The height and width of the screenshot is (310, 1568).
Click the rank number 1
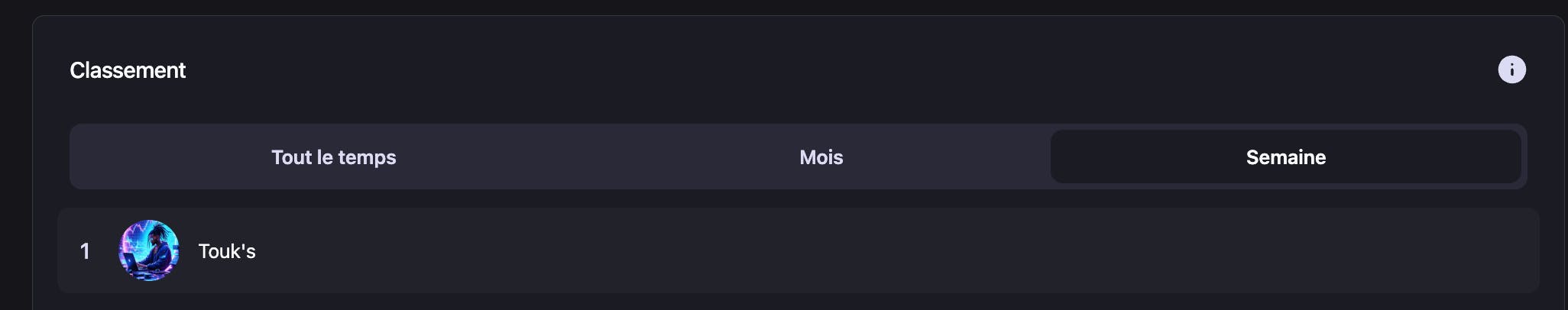(85, 251)
